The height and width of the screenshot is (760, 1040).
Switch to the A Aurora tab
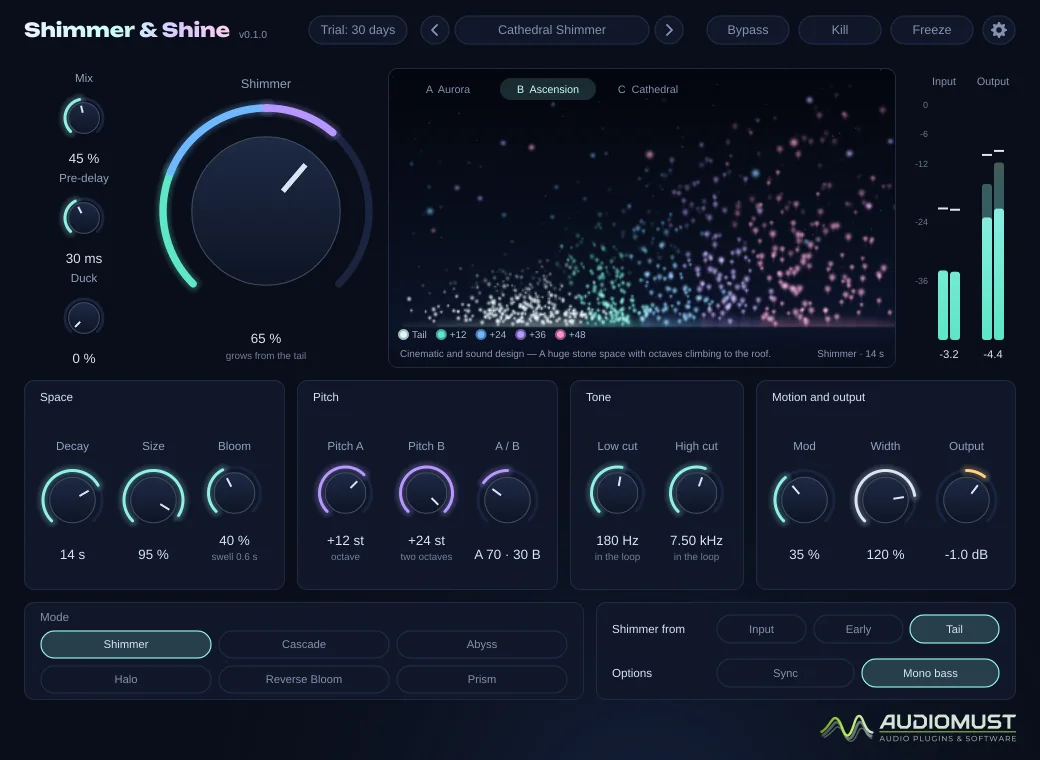click(x=448, y=90)
